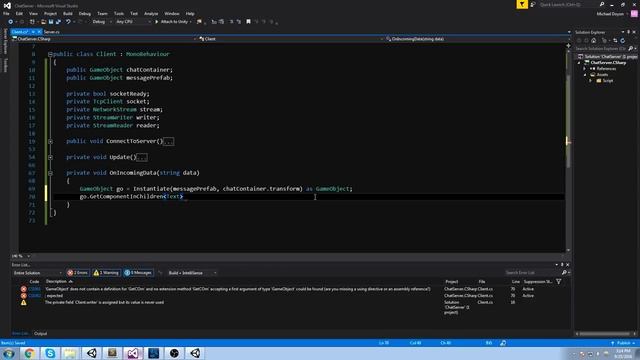The height and width of the screenshot is (360, 640).
Task: Expand the References node
Action: coord(584,69)
